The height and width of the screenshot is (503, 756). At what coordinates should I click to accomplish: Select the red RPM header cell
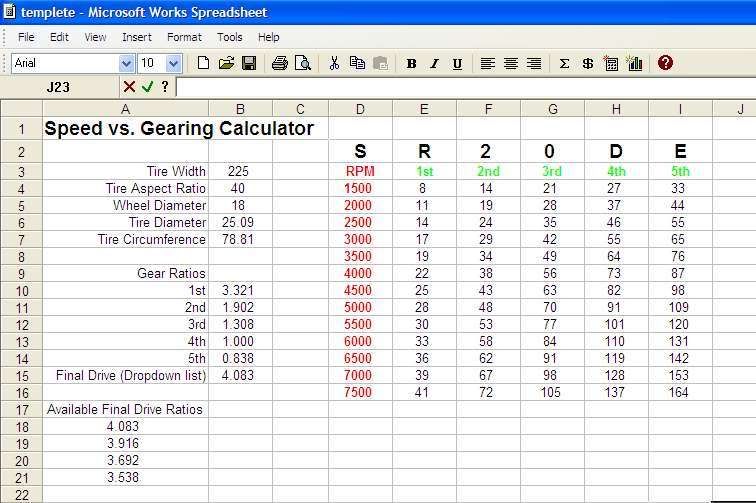(360, 171)
